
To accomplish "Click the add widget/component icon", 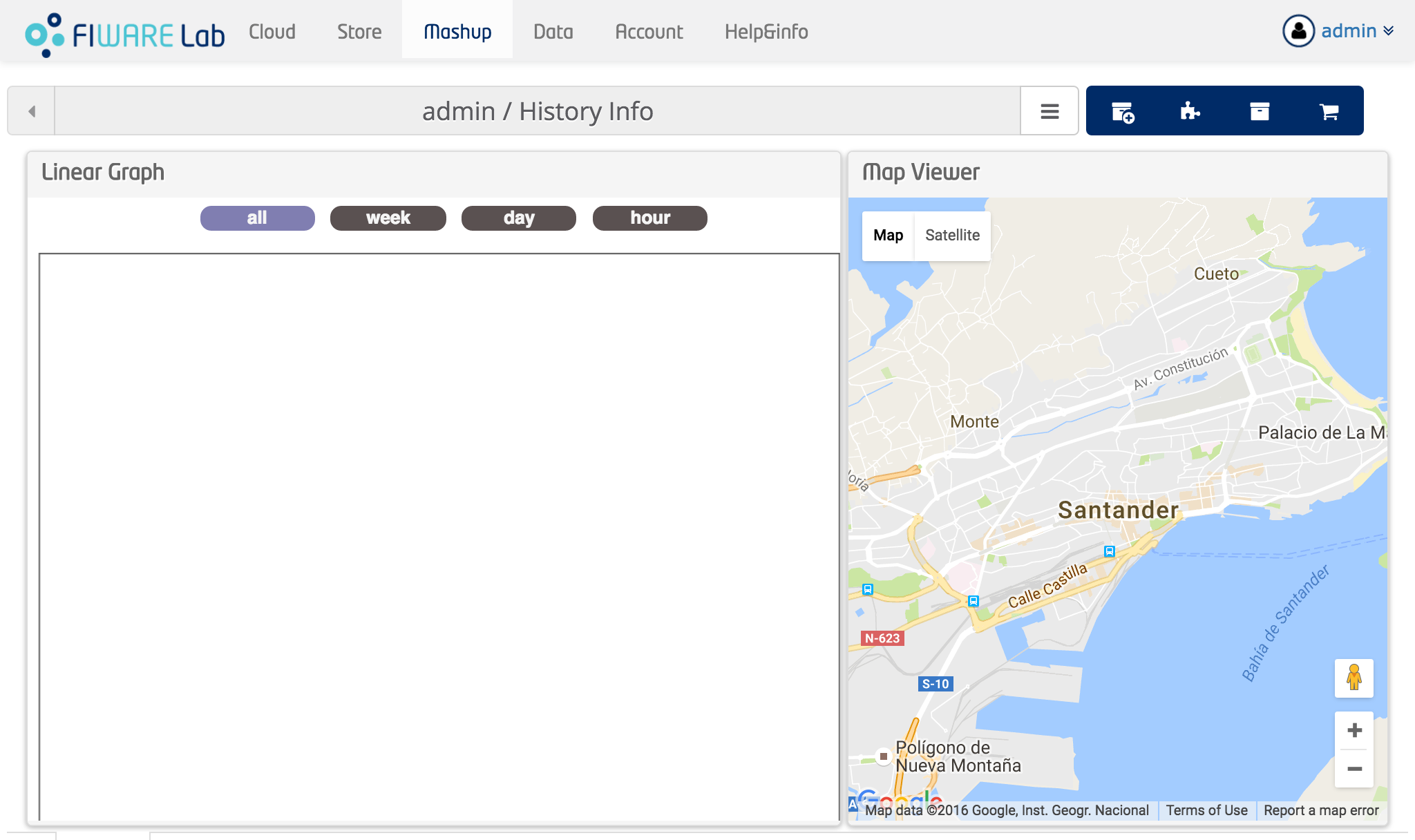I will (1121, 110).
